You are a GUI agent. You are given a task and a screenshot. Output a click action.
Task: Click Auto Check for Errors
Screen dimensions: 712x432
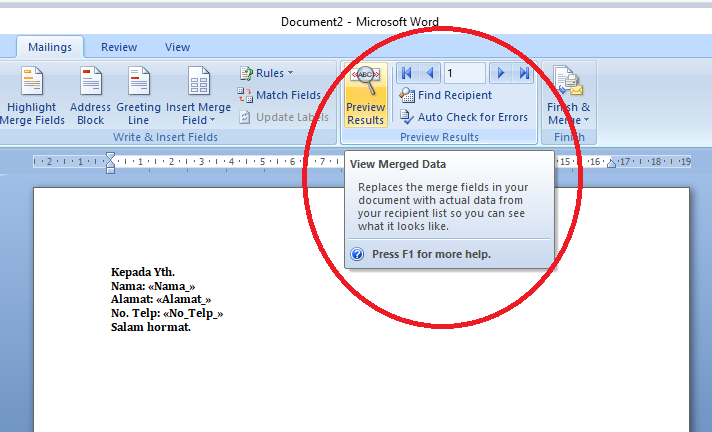coord(464,117)
